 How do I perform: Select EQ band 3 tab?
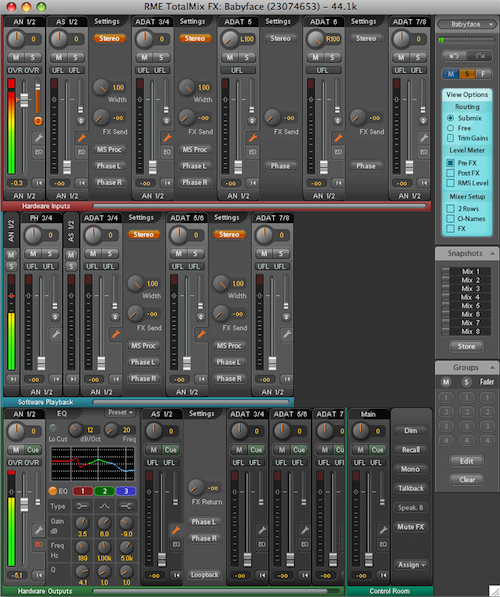[126, 491]
